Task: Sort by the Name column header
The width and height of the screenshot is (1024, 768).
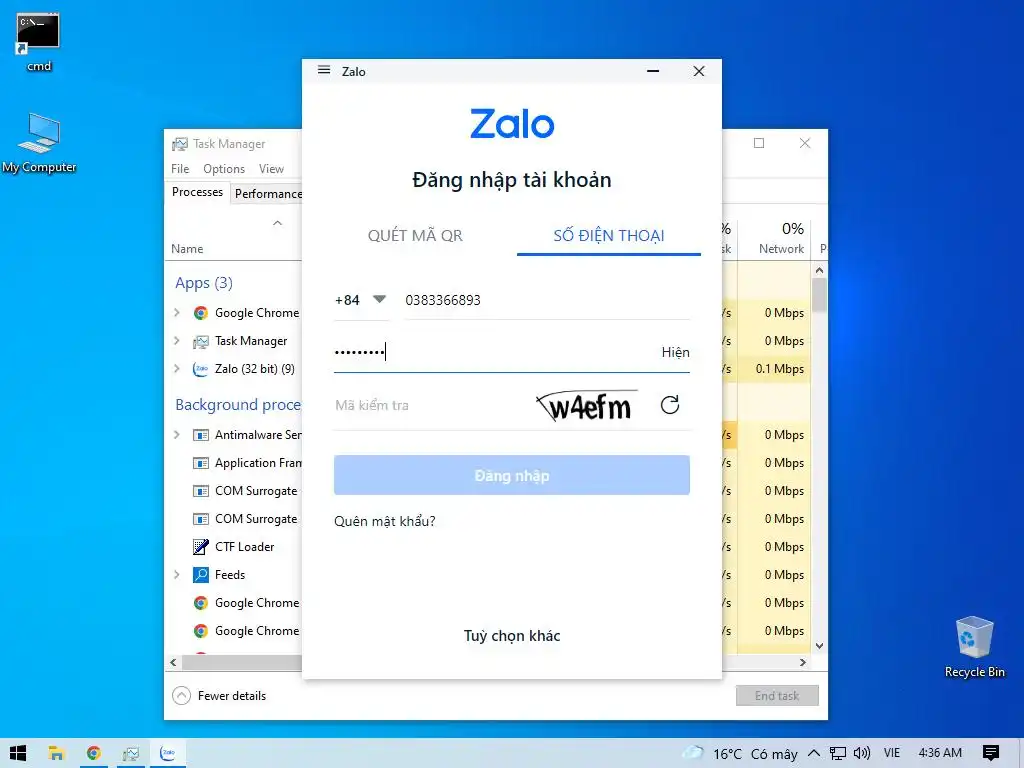Action: [x=187, y=249]
